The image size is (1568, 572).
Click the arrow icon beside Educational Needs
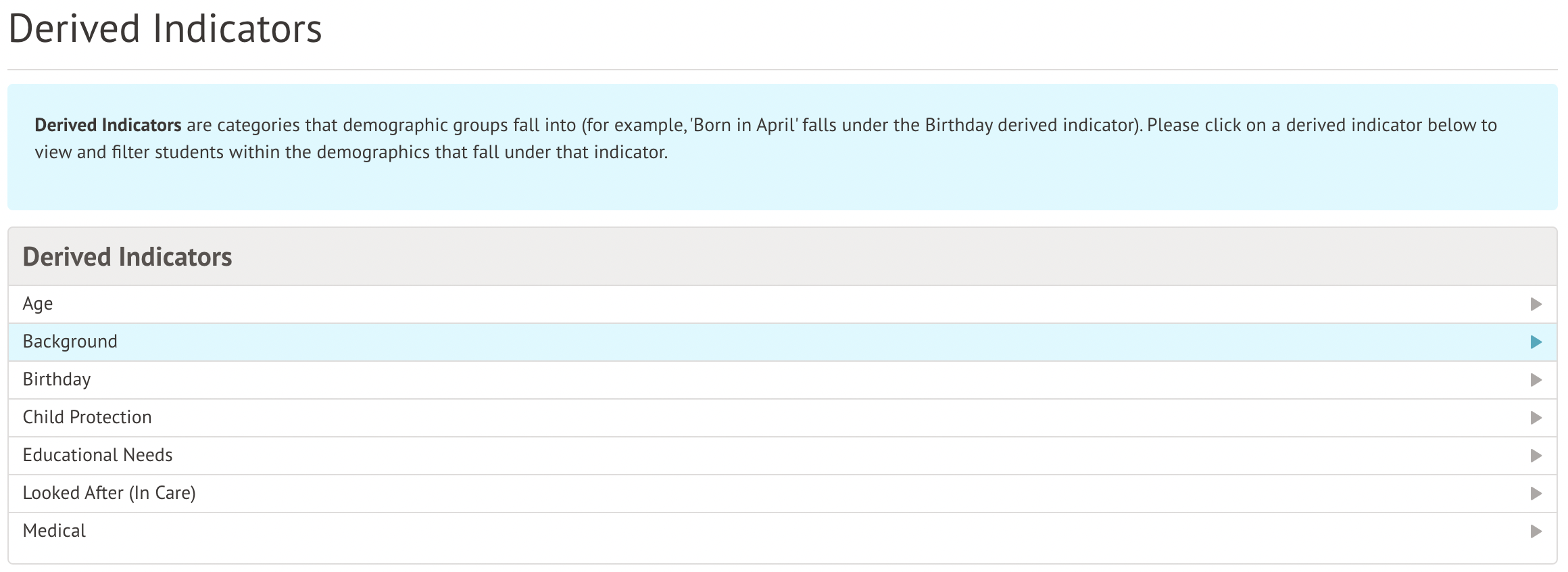click(x=1536, y=456)
